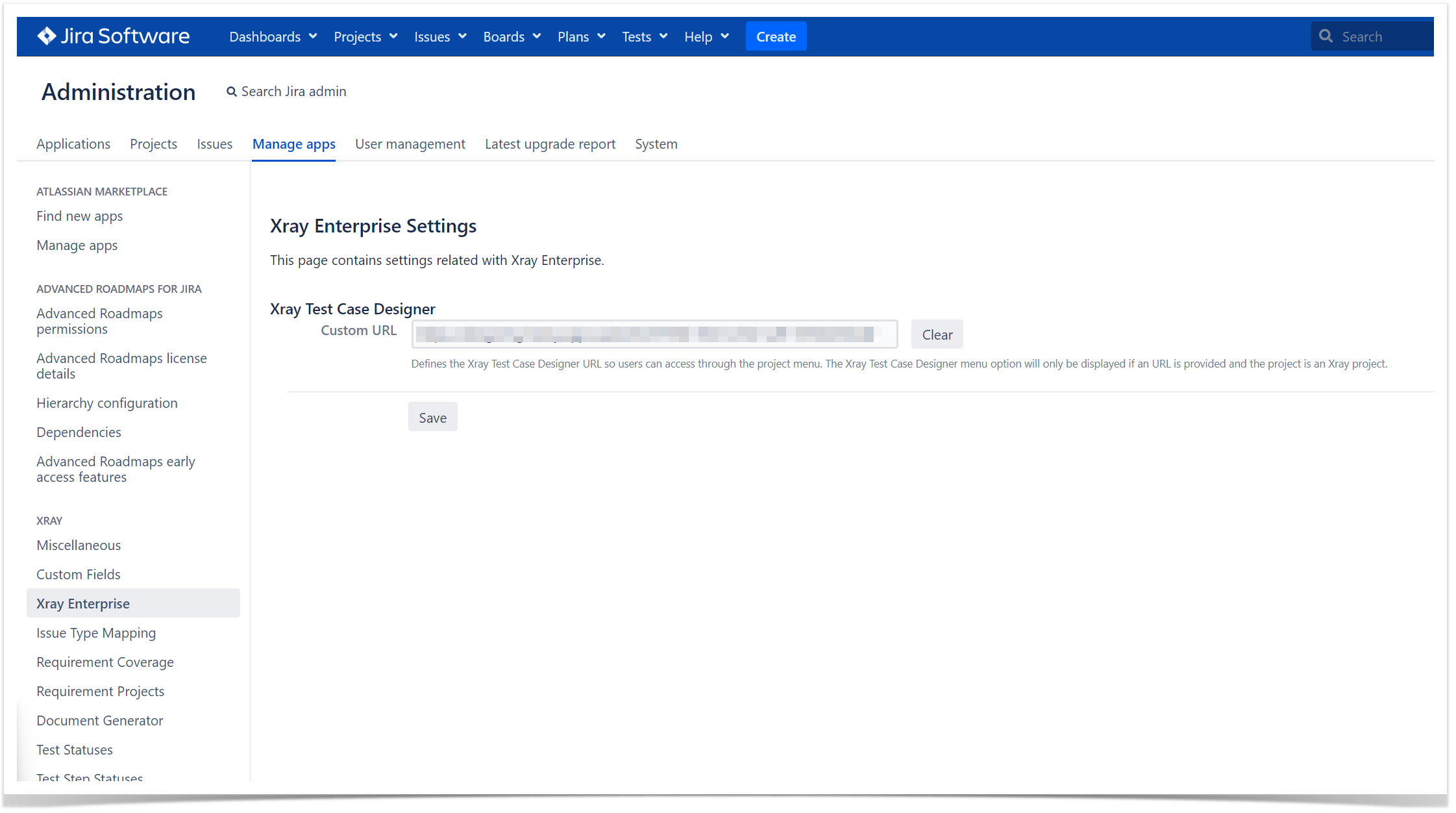Click the Clear button
This screenshot has height=813, width=1456.
click(937, 334)
